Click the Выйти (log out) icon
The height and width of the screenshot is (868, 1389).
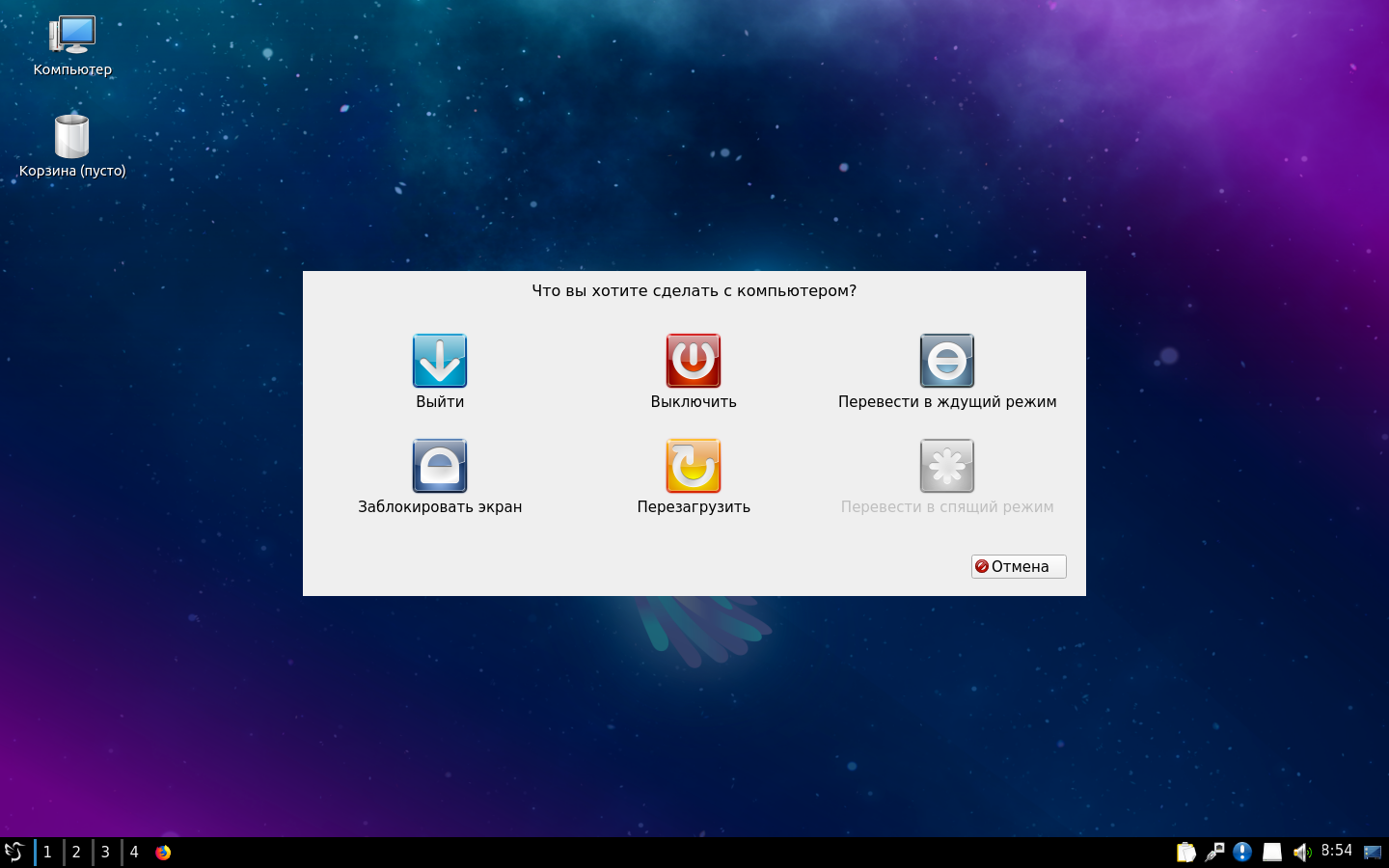(x=440, y=361)
